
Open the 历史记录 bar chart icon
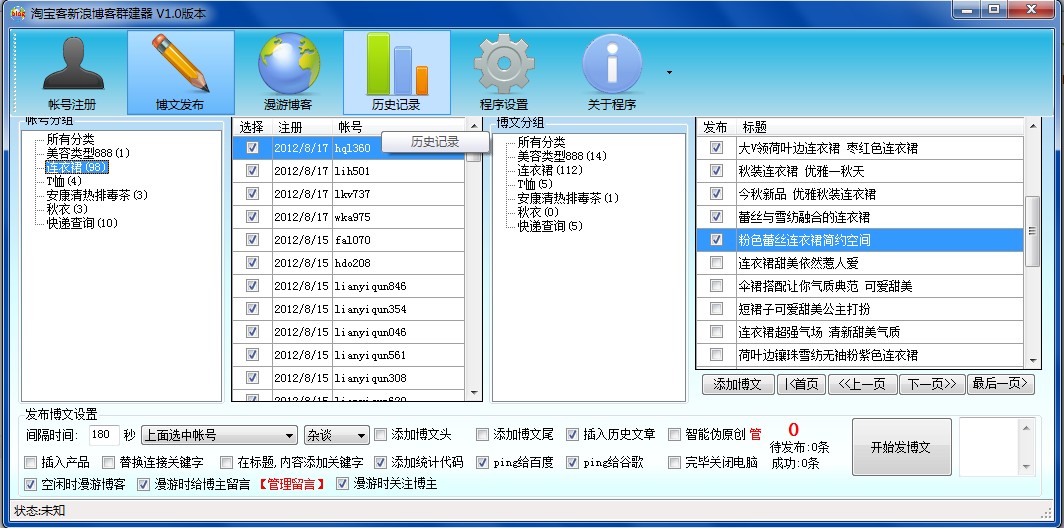[396, 73]
